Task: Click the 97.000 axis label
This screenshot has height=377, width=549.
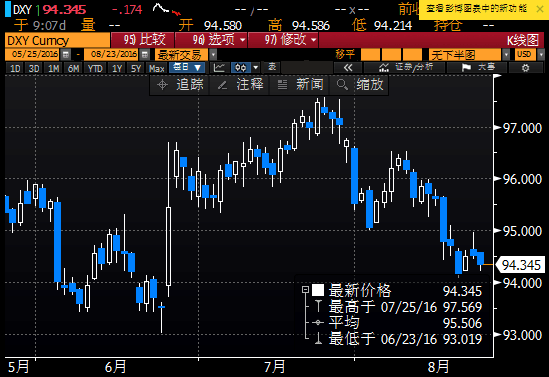Action: (522, 128)
